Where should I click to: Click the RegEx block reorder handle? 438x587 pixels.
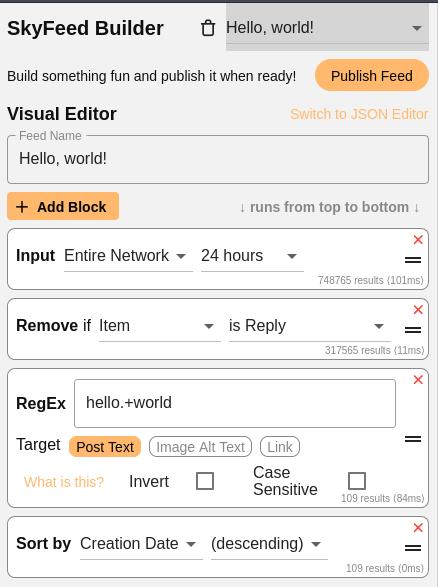[x=413, y=439]
